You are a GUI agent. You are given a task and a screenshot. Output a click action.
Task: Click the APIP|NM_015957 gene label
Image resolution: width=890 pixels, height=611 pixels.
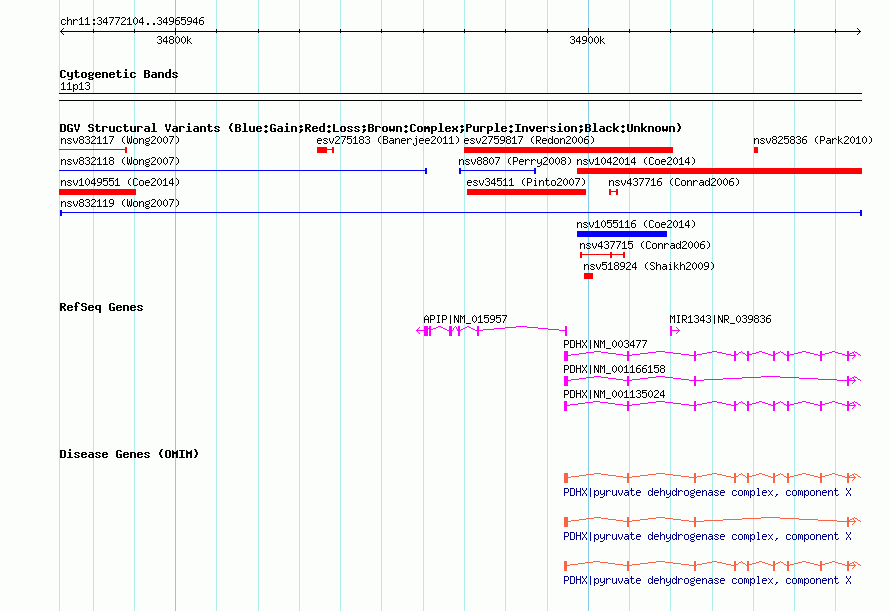[465, 319]
